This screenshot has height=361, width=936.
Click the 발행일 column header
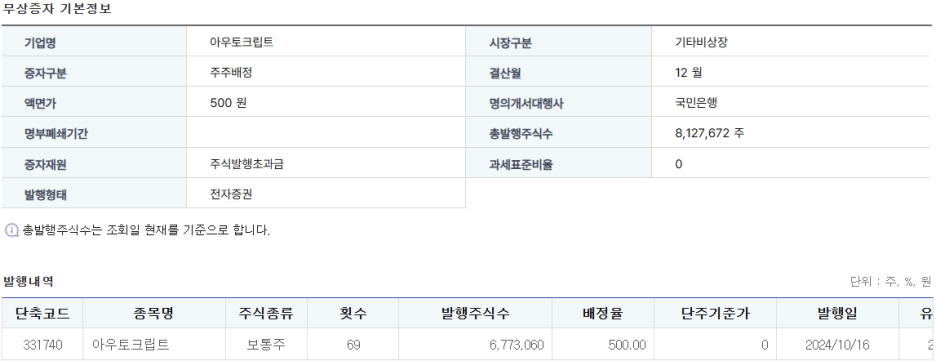(x=838, y=313)
